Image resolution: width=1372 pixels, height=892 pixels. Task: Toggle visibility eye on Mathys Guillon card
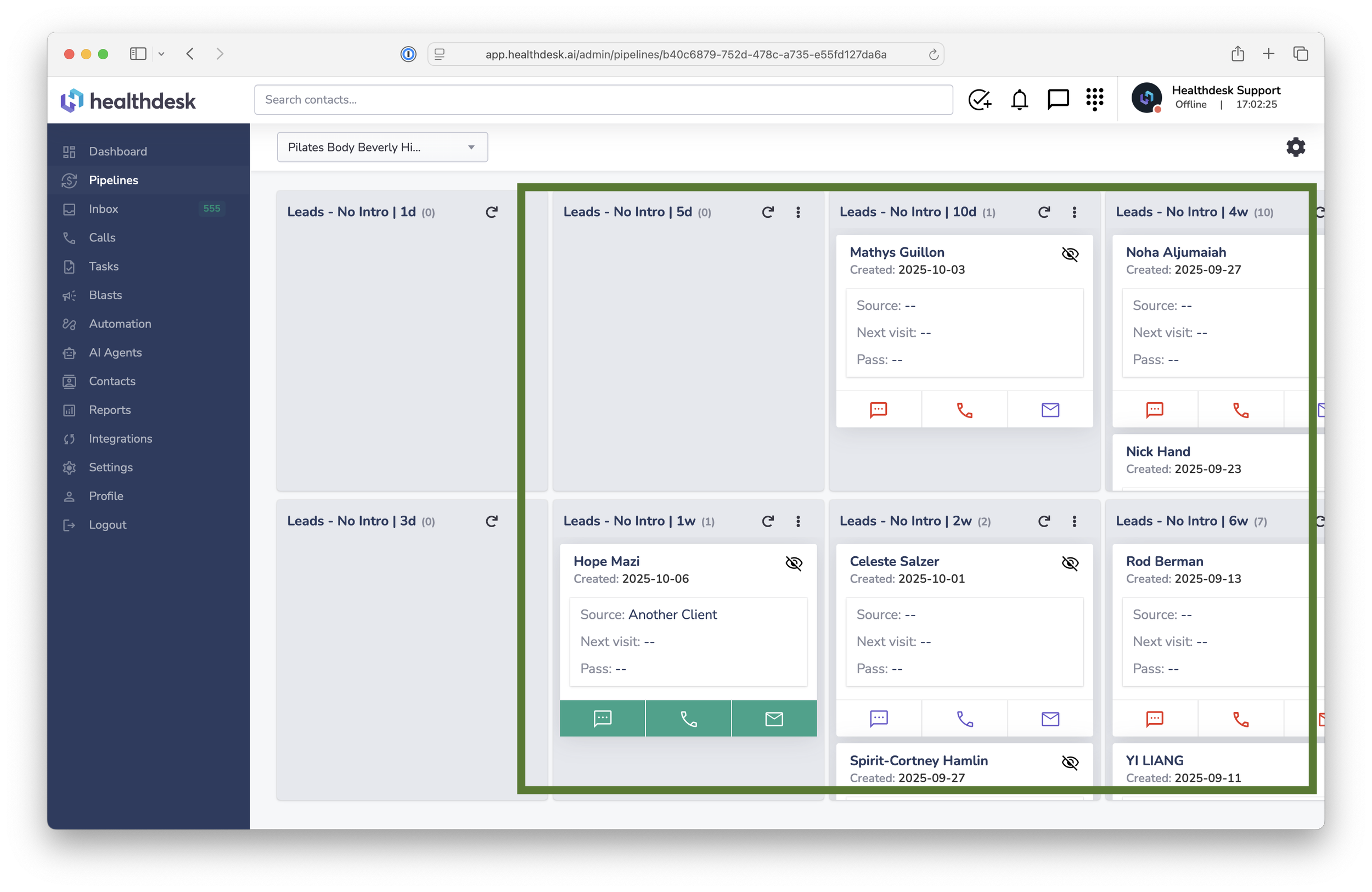point(1070,253)
